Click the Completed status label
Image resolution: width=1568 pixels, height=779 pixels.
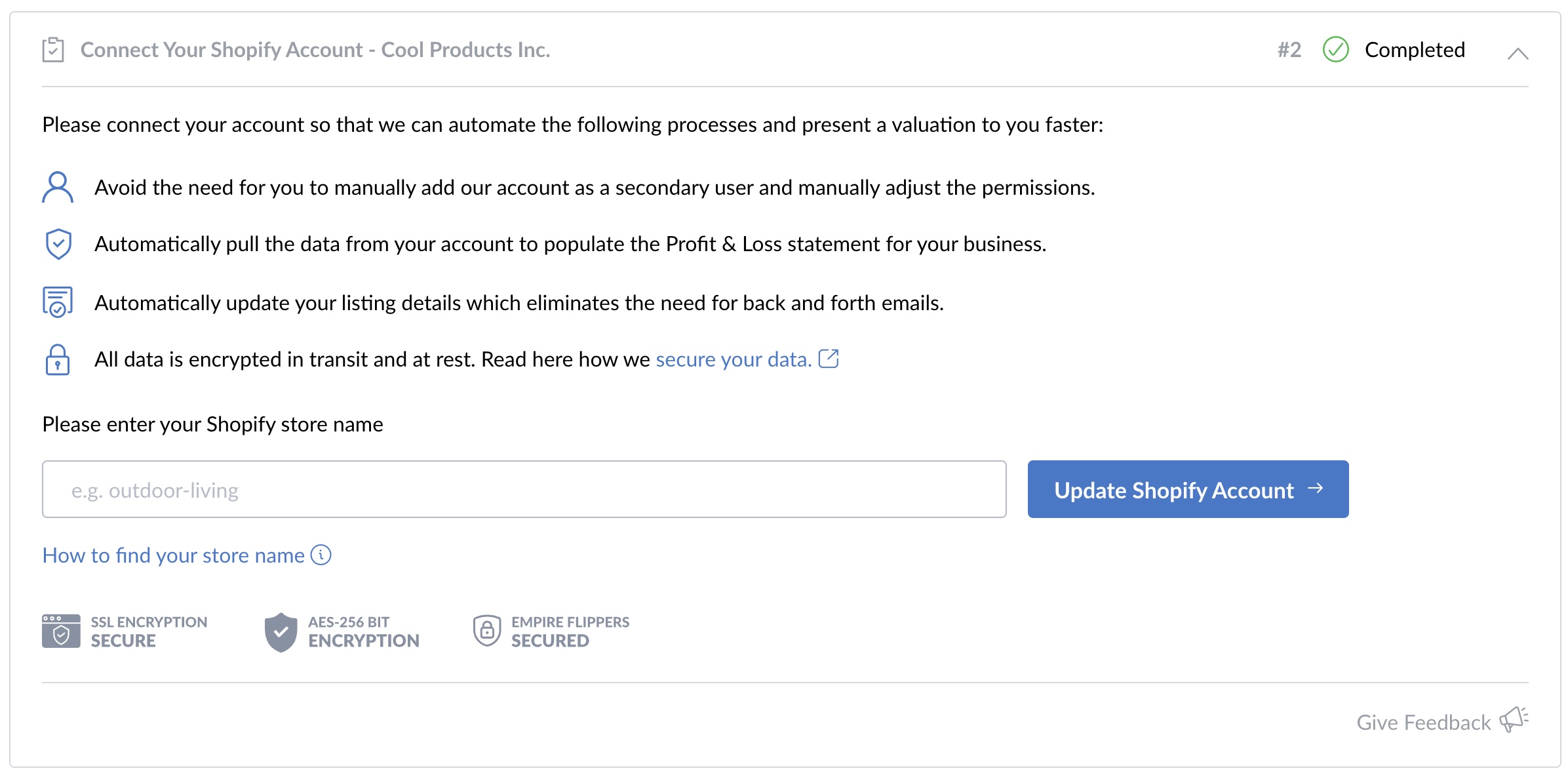coord(1415,50)
